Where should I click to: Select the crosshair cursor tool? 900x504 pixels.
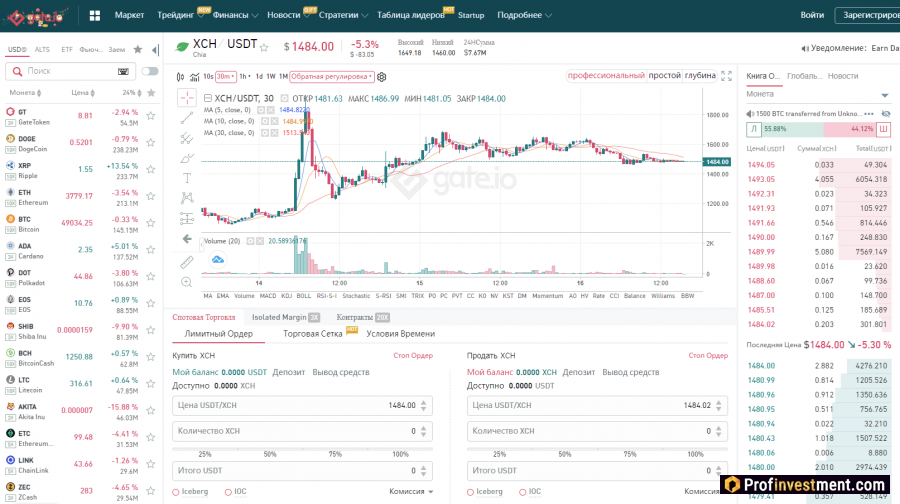pos(187,98)
